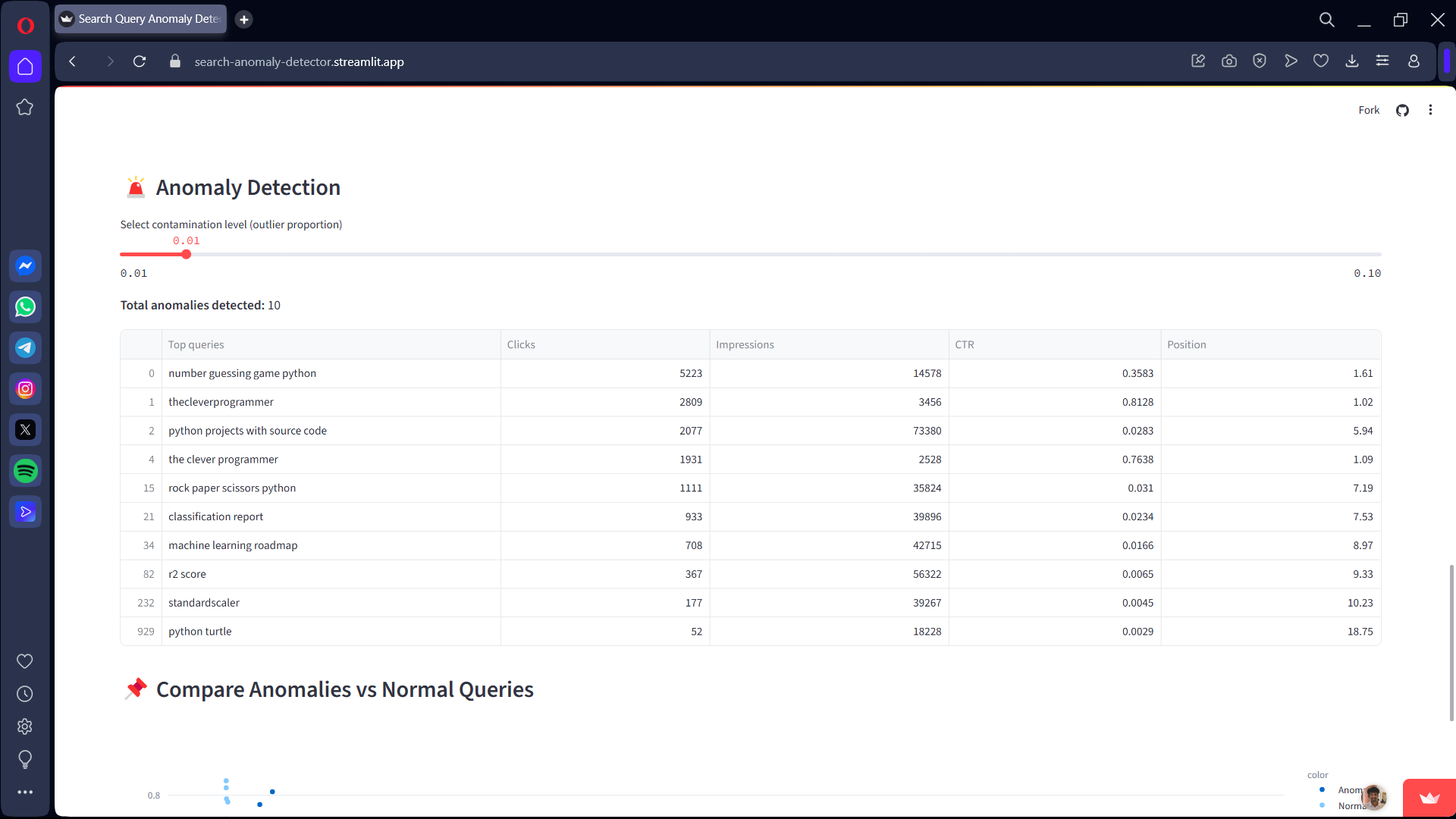Click the contamination level slider handle
Viewport: 1456px width, 819px height.
187,255
